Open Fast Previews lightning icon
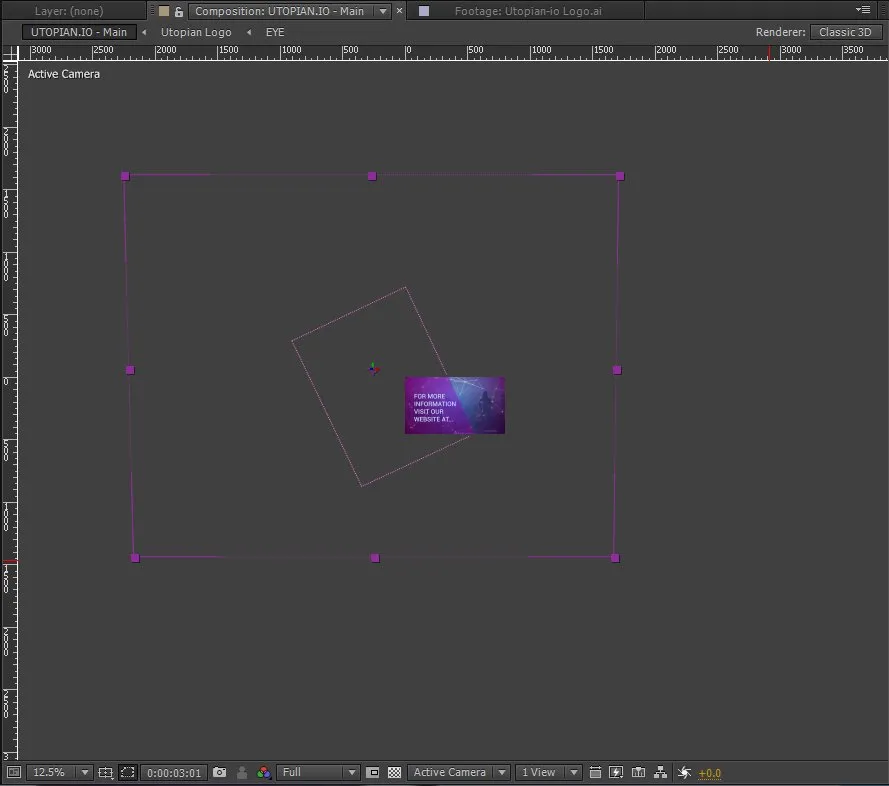Viewport: 889px width, 786px height. pyautogui.click(x=616, y=772)
